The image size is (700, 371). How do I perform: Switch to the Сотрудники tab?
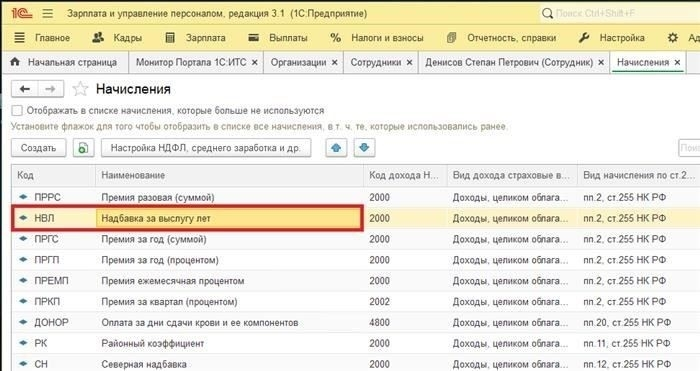(375, 63)
